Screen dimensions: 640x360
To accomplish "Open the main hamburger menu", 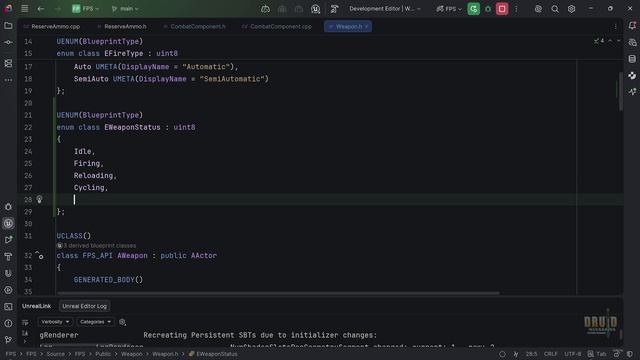I will tap(24, 9).
